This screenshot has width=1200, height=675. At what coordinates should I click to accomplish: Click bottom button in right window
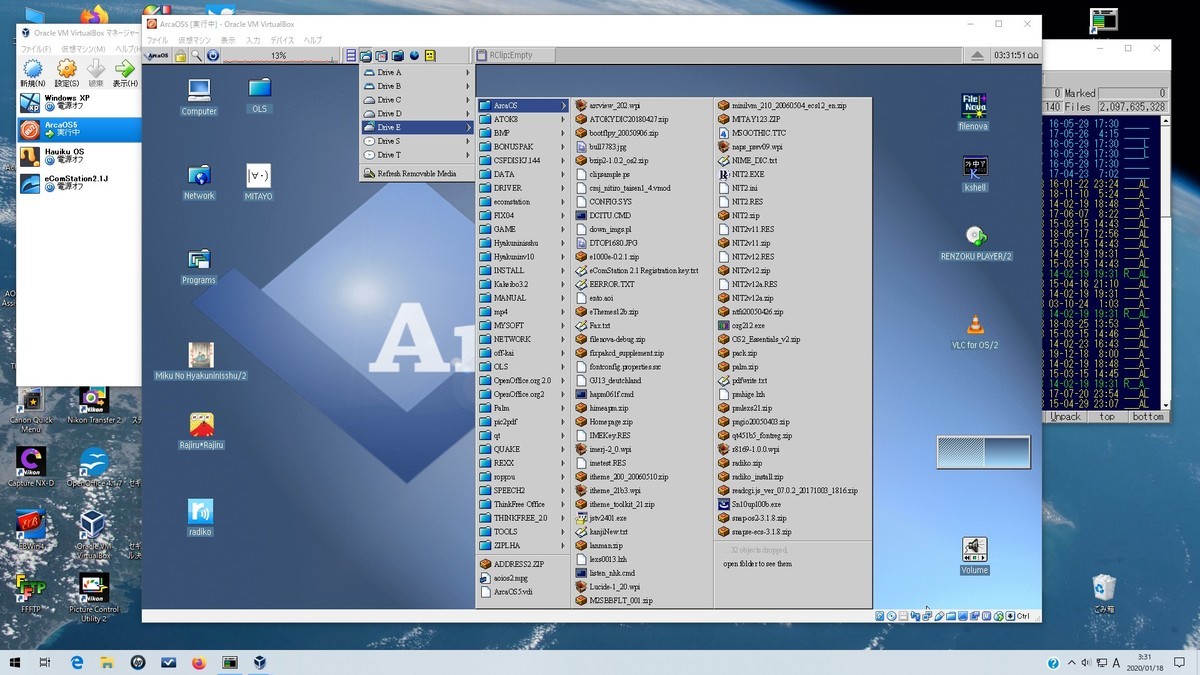(x=1147, y=417)
